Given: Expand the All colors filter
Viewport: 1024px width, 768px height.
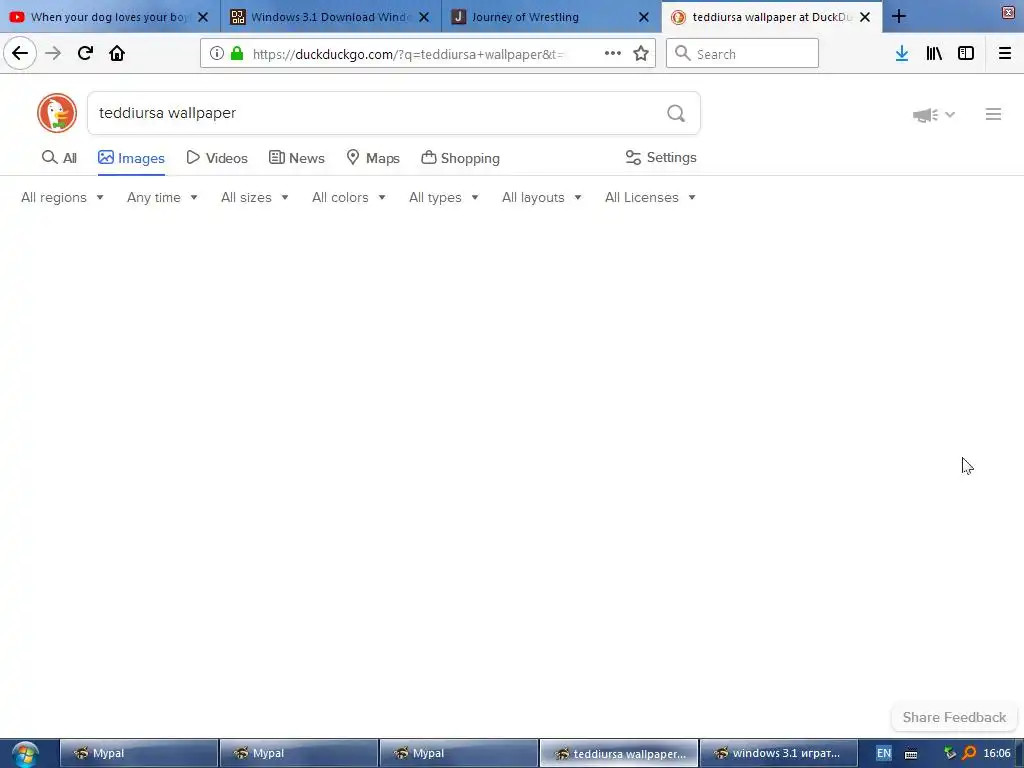Looking at the screenshot, I should pos(349,197).
